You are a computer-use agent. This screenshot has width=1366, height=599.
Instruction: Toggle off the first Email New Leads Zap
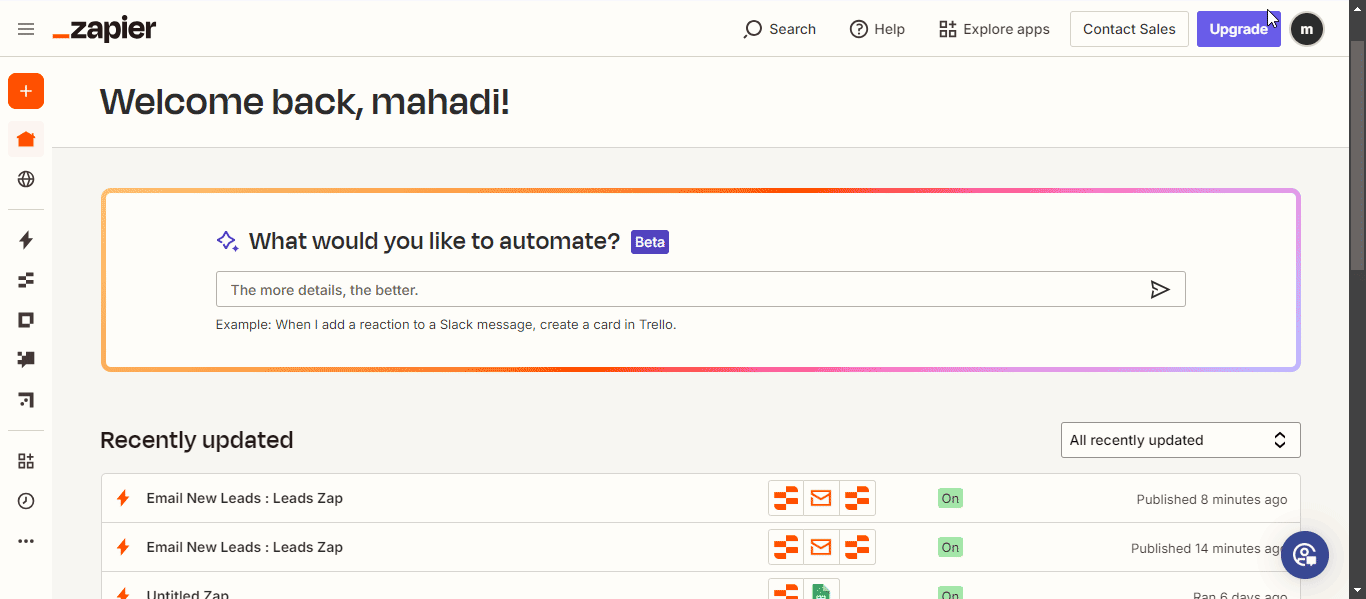948,497
